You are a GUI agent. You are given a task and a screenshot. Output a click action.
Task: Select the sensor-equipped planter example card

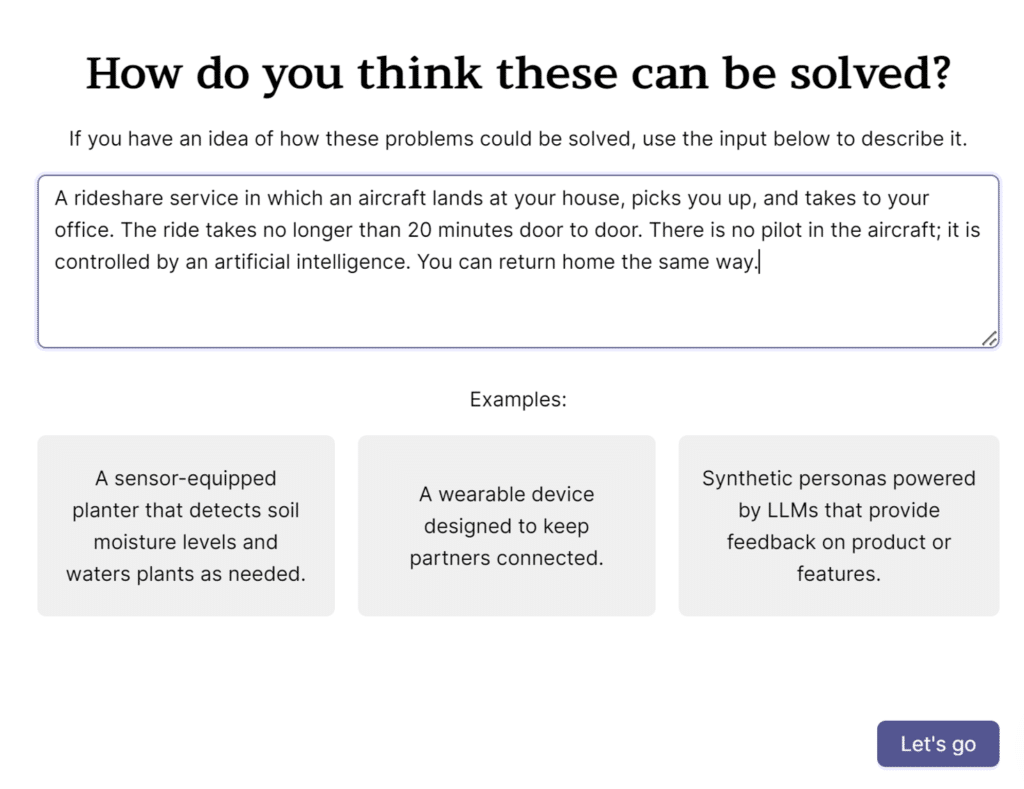point(185,525)
